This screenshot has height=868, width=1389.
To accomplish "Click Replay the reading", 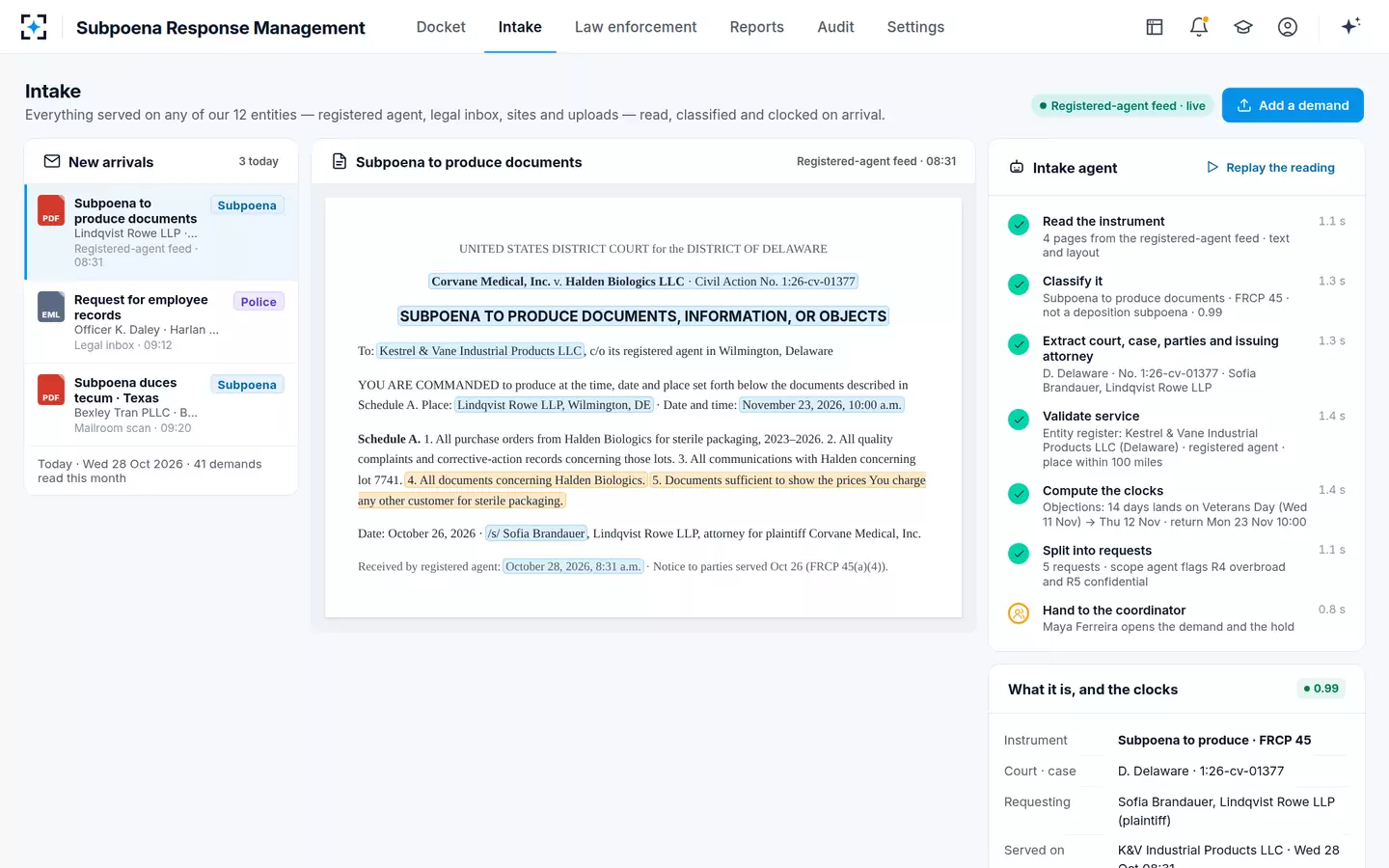I will [1270, 168].
